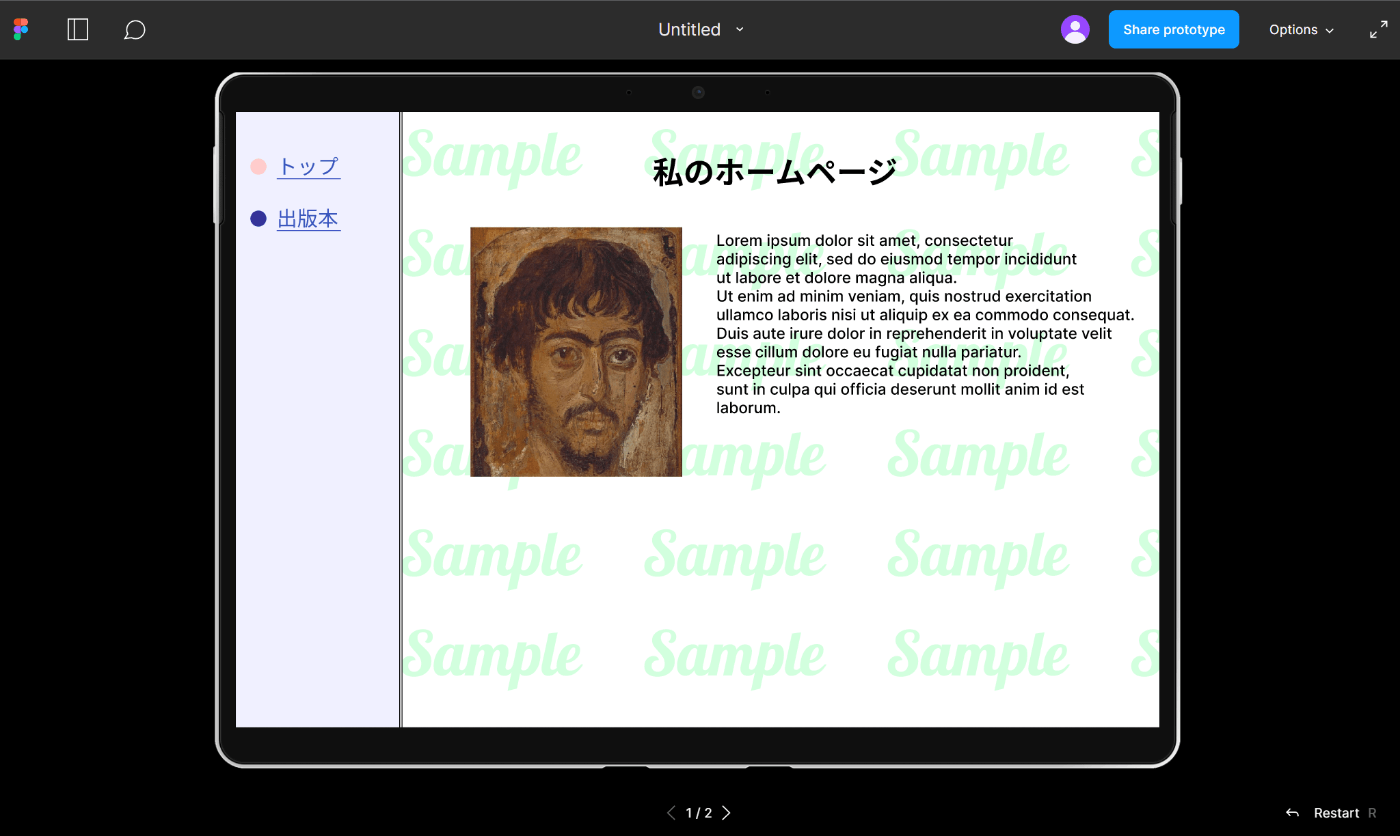Click the 私のホームページ heading
This screenshot has width=1400, height=836.
(x=775, y=172)
